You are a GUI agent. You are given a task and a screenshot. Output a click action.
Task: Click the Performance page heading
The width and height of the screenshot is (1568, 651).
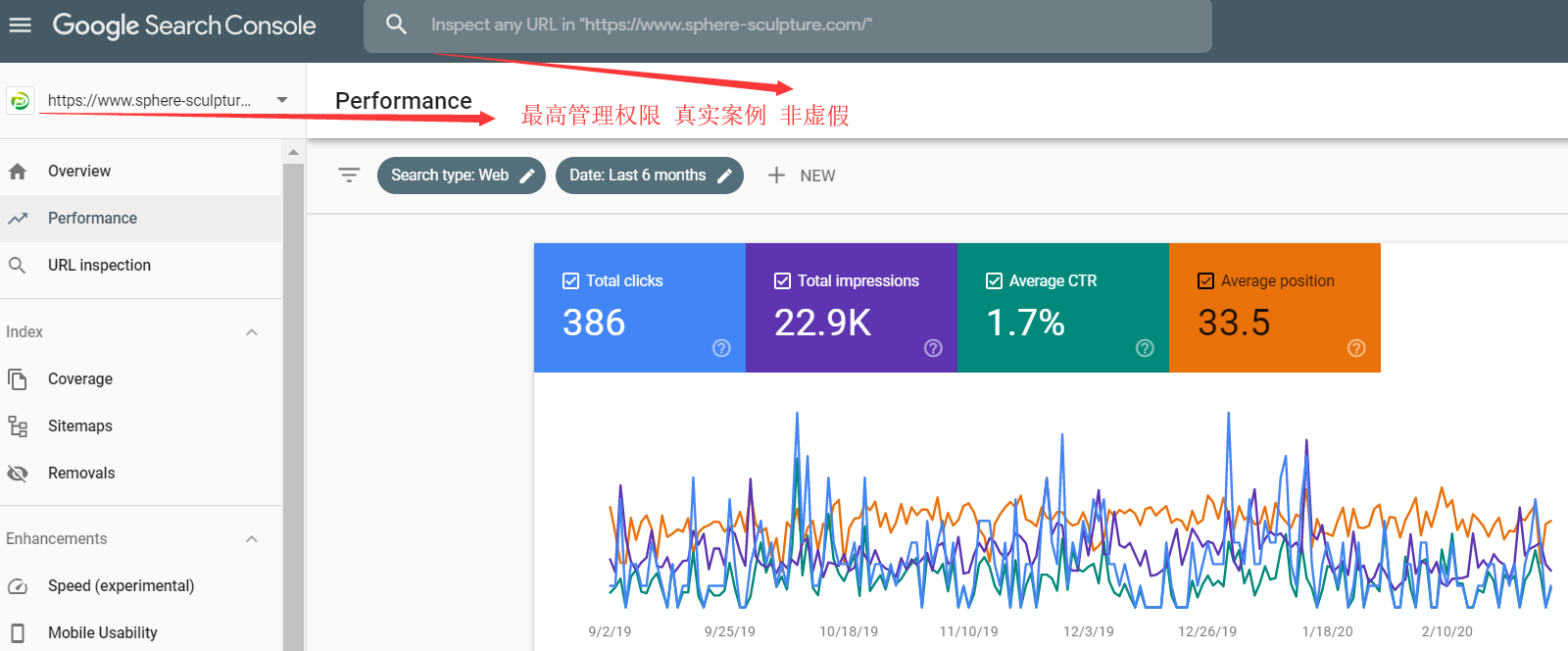coord(404,101)
